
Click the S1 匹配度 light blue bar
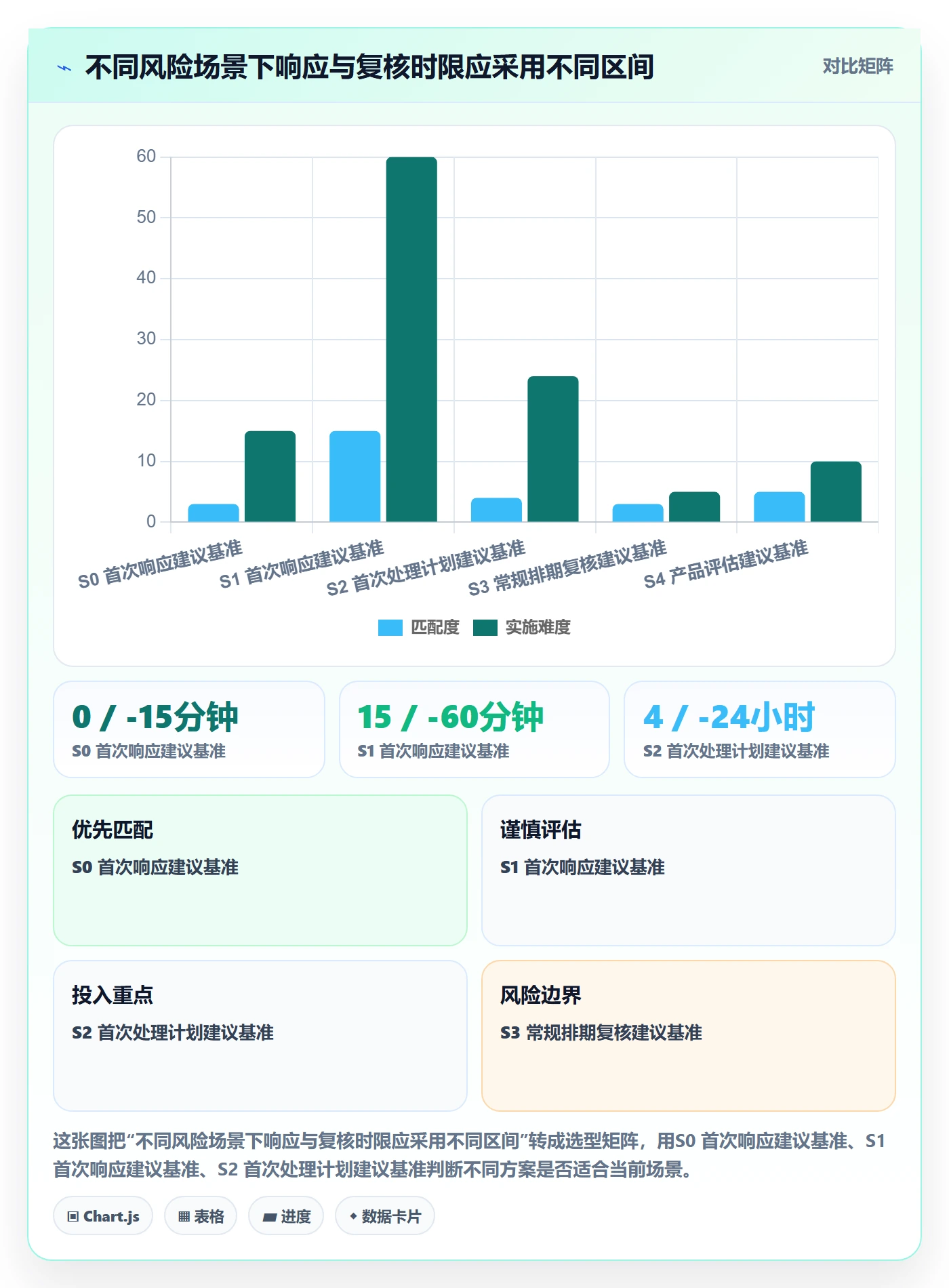click(x=355, y=477)
